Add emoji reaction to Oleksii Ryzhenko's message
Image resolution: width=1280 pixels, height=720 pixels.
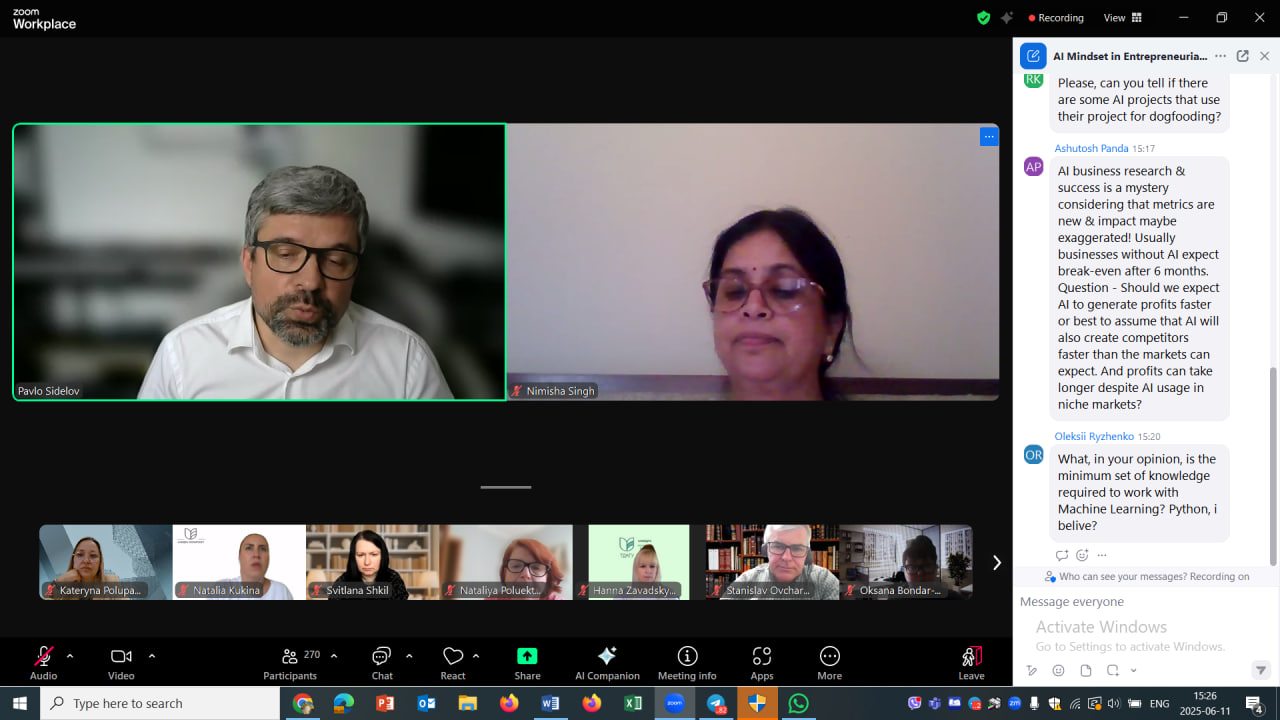pos(1082,555)
